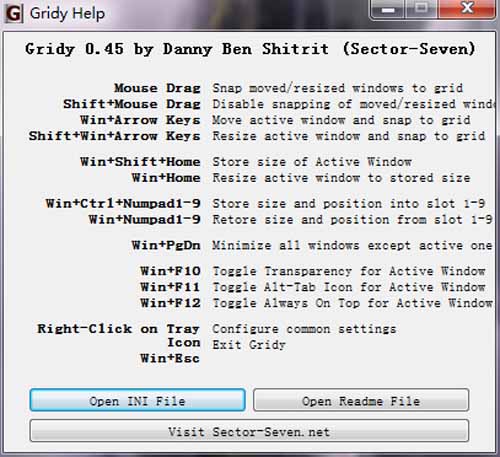Click the Exit Gridy description text

pos(249,345)
